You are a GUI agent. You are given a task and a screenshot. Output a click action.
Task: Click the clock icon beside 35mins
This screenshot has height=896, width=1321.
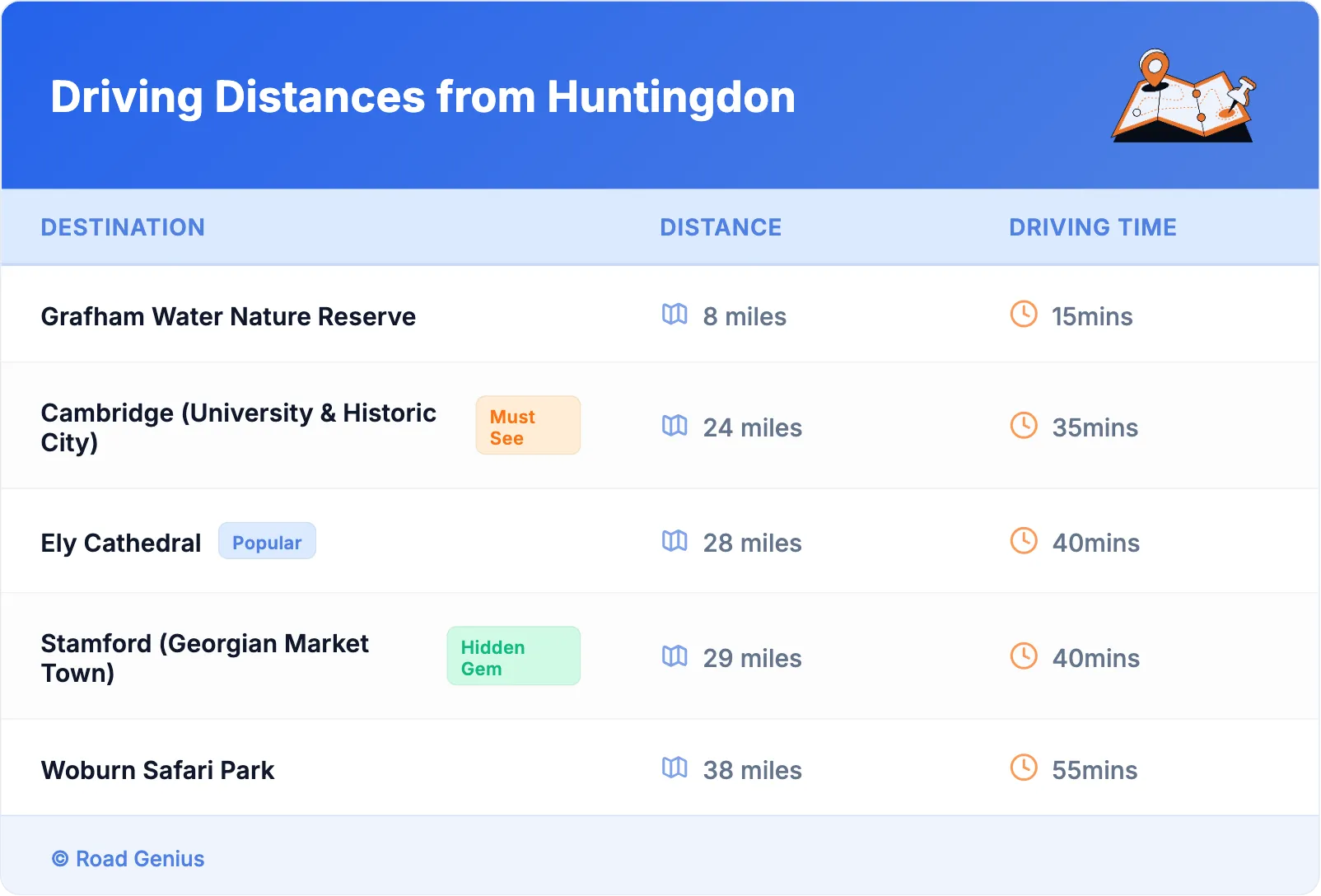click(1024, 425)
